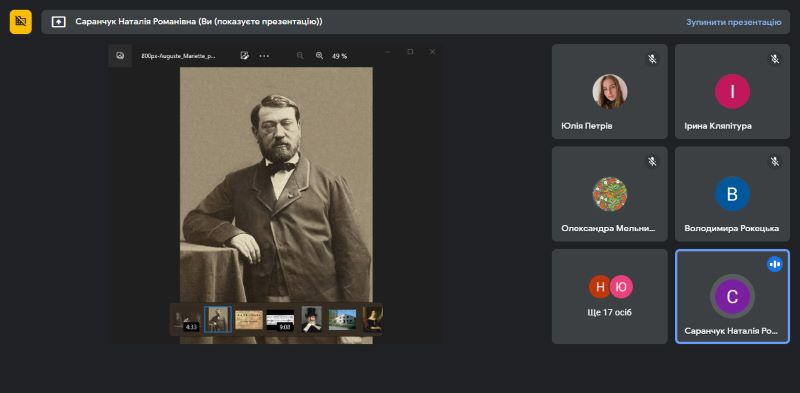
Task: Click the pink Ю avatar
Action: click(621, 286)
